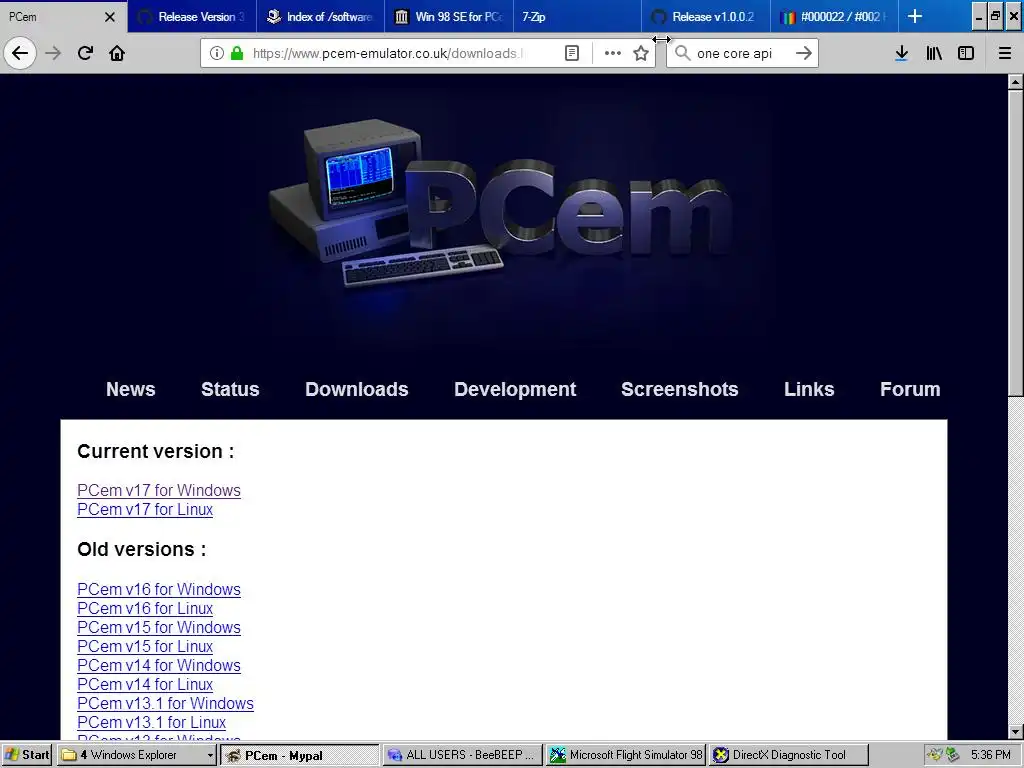Download PCem v15 for Linux

point(145,646)
